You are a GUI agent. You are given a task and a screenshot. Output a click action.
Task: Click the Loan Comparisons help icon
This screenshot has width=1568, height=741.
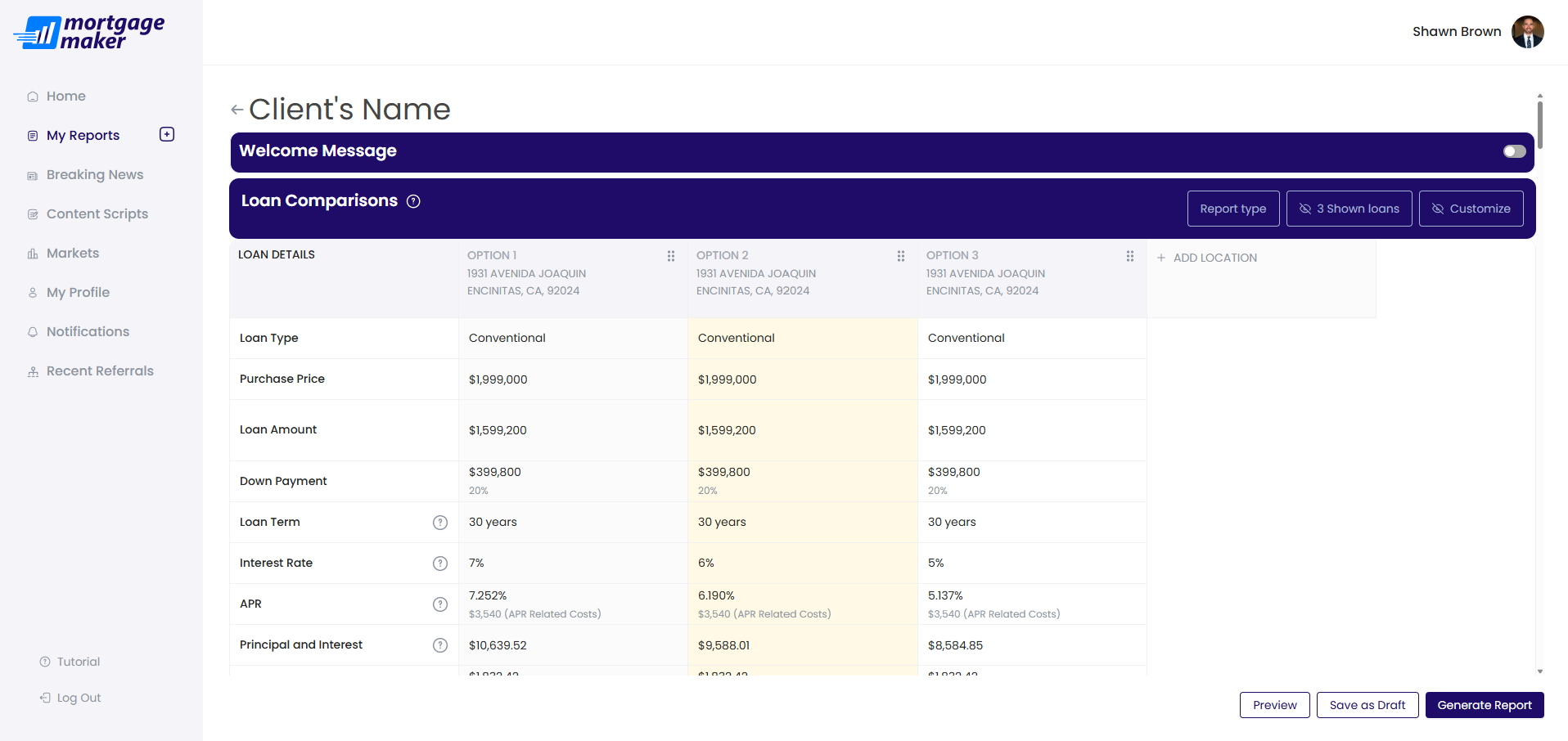click(x=413, y=201)
